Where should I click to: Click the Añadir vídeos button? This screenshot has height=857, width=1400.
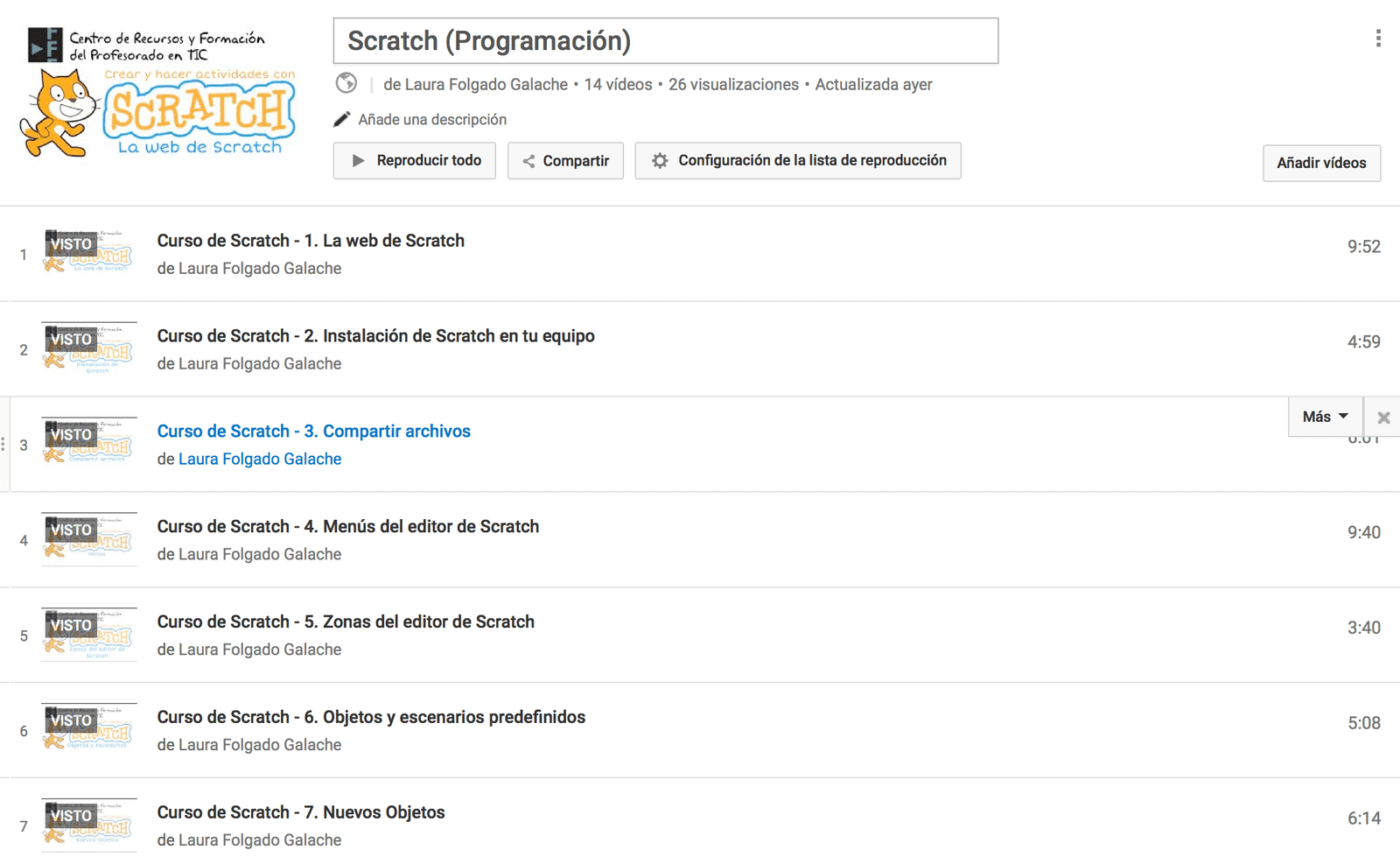coord(1321,163)
